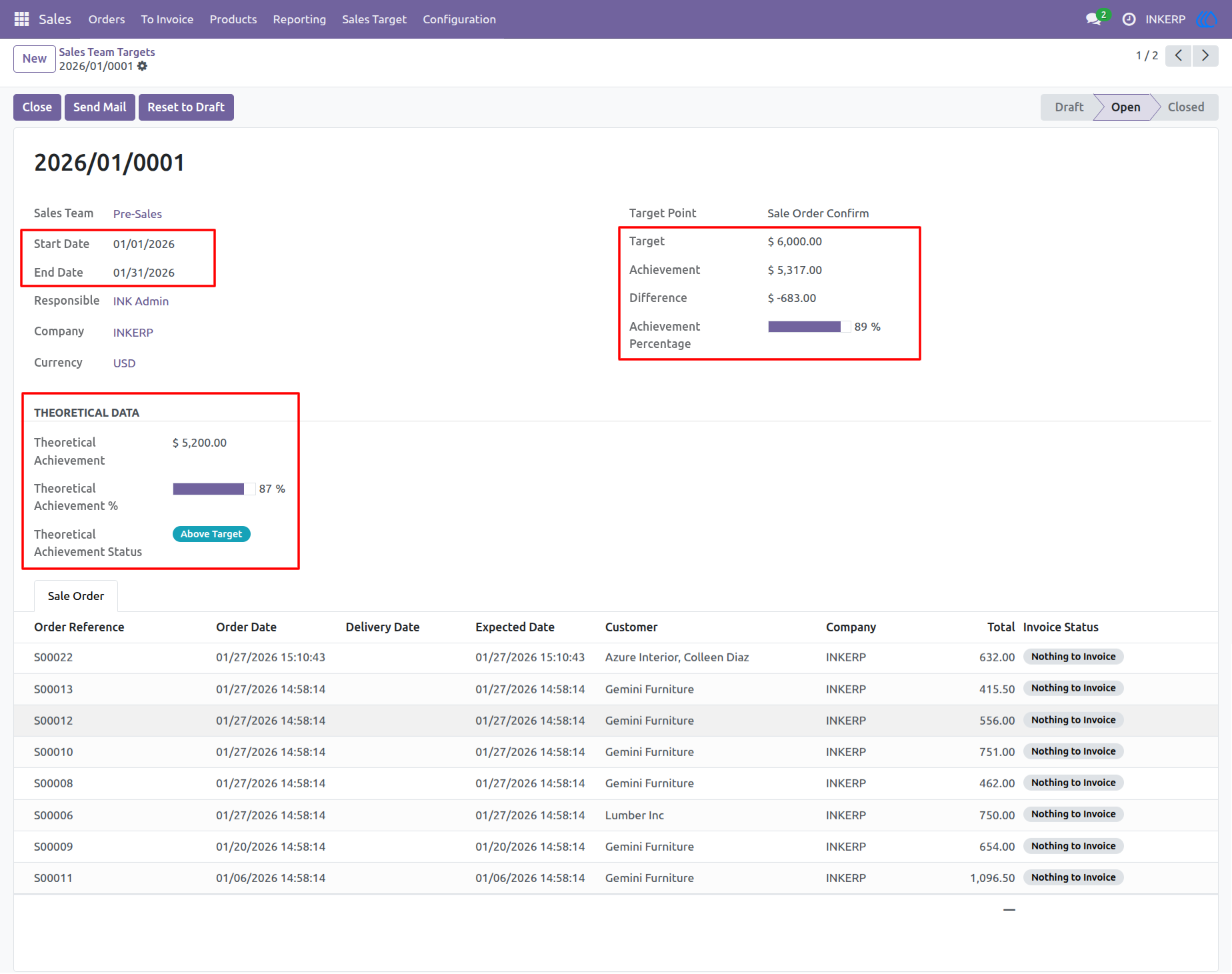
Task: Click the user avatar logo icon
Action: pyautogui.click(x=1207, y=19)
